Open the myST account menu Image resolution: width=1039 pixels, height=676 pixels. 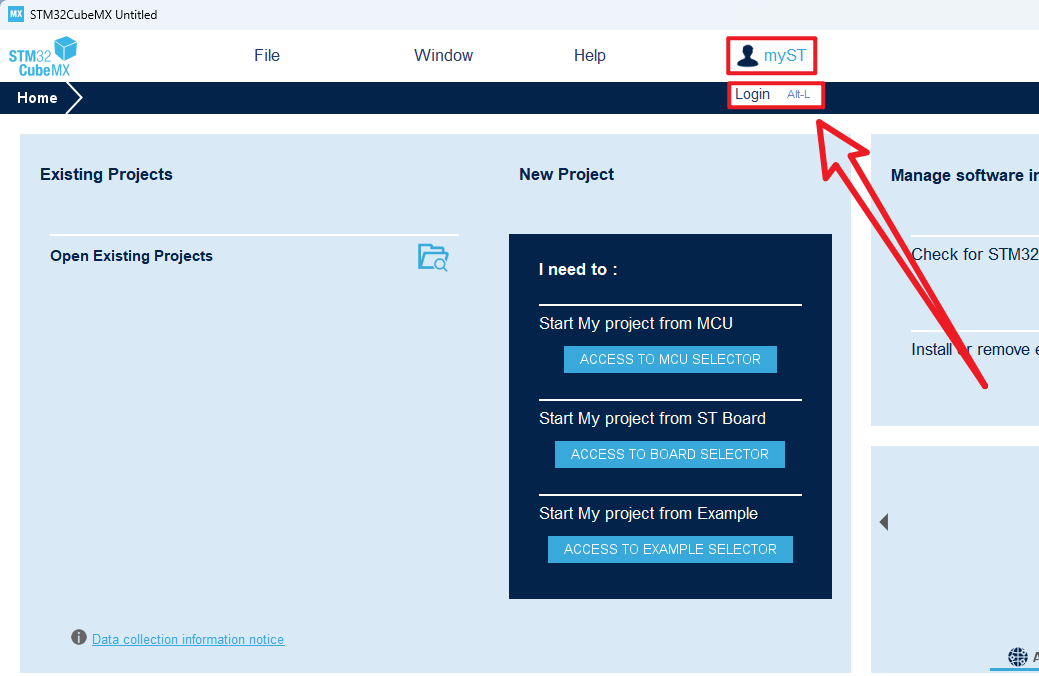[771, 56]
